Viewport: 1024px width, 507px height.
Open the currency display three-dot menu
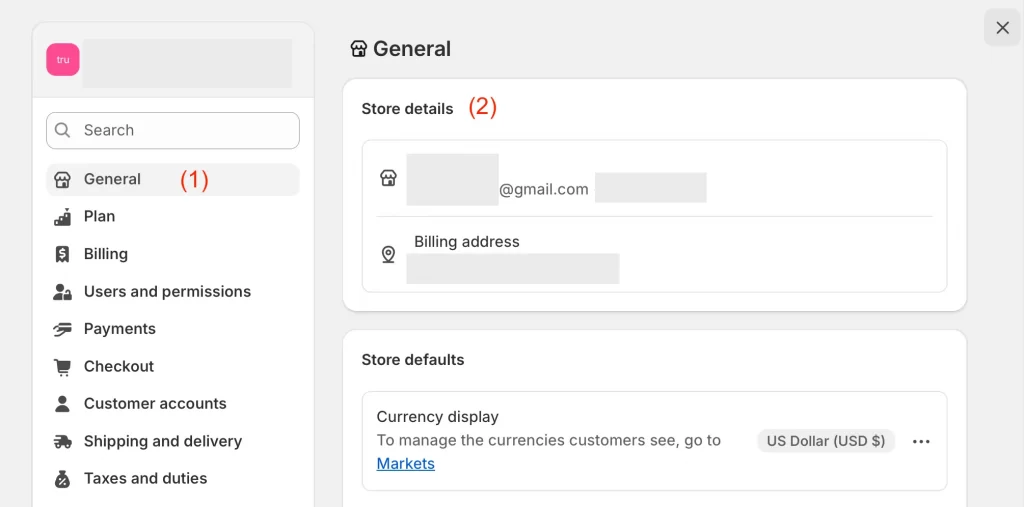(x=921, y=442)
